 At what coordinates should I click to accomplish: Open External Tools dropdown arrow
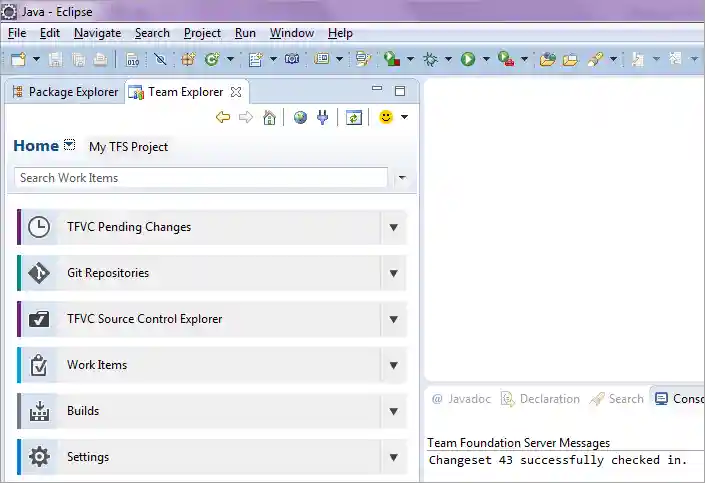click(x=524, y=59)
